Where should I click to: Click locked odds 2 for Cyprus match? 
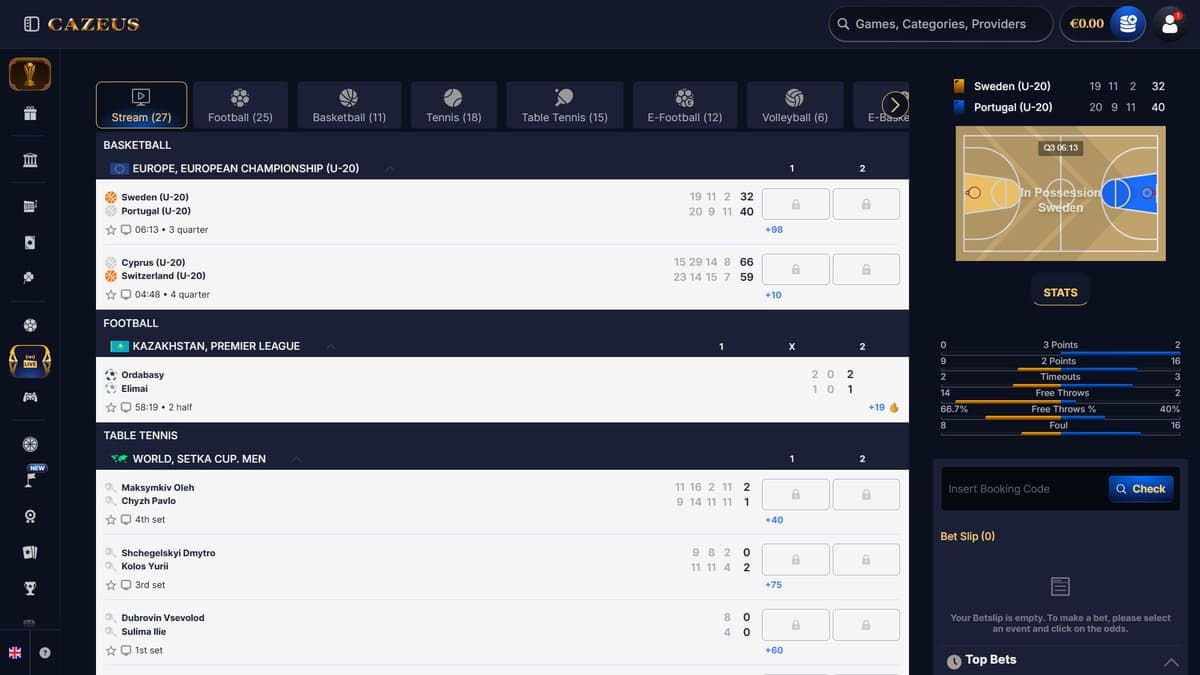click(x=866, y=269)
